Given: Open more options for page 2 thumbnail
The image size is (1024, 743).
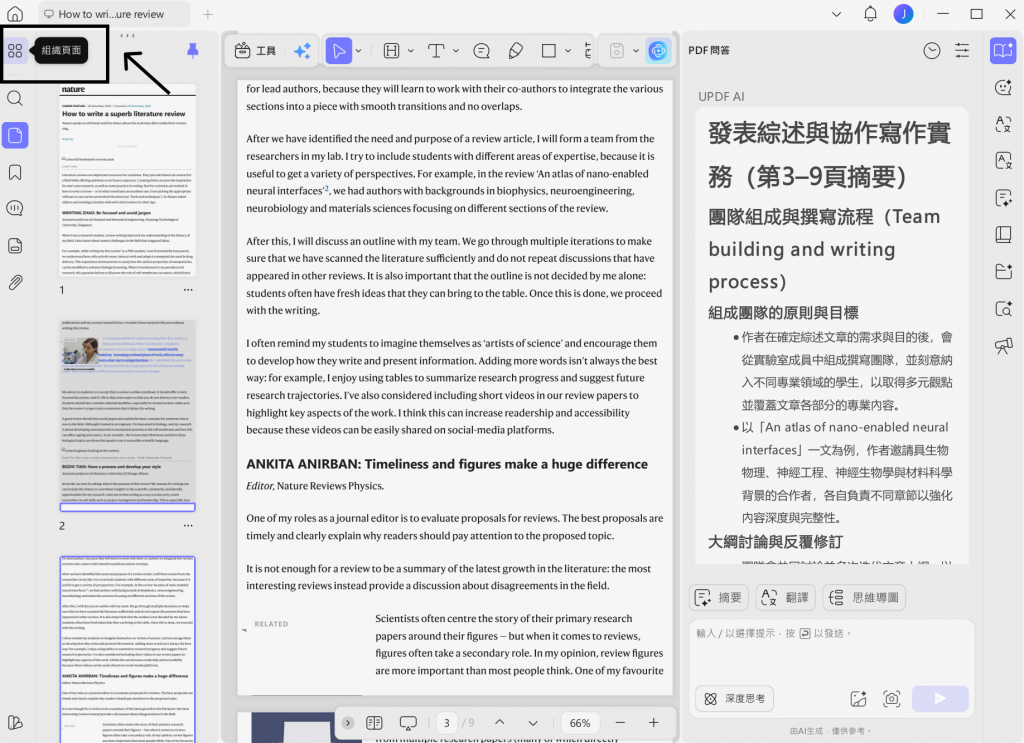Looking at the screenshot, I should (x=188, y=525).
